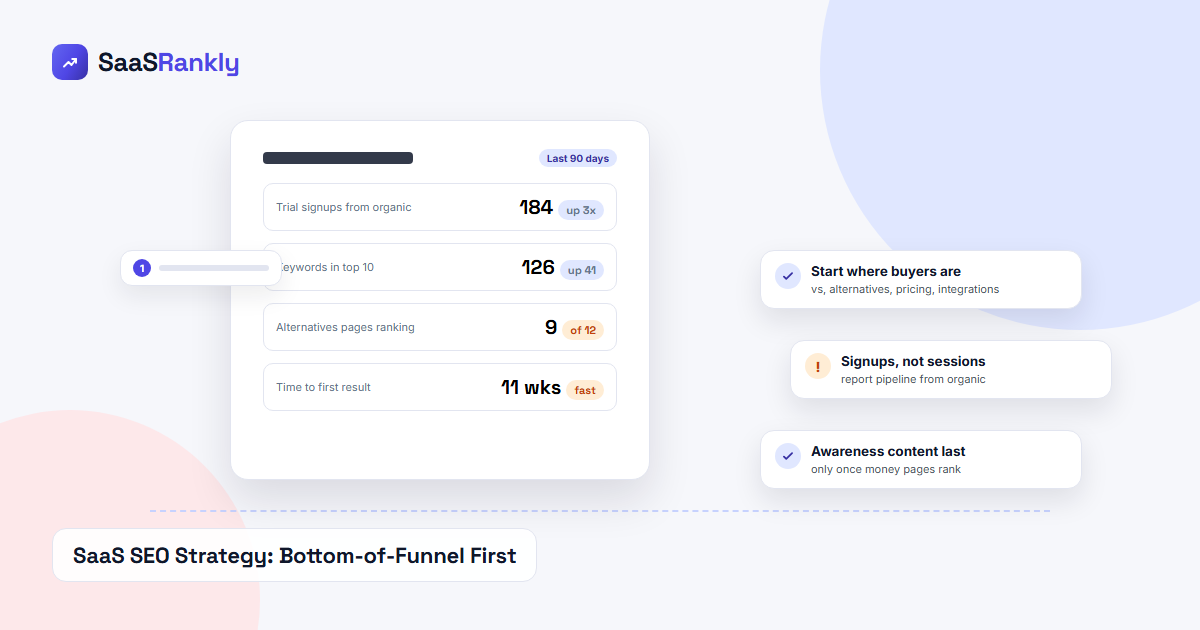Click the dark title bar in the stats card
Screen dimensions: 1200x630
point(338,158)
